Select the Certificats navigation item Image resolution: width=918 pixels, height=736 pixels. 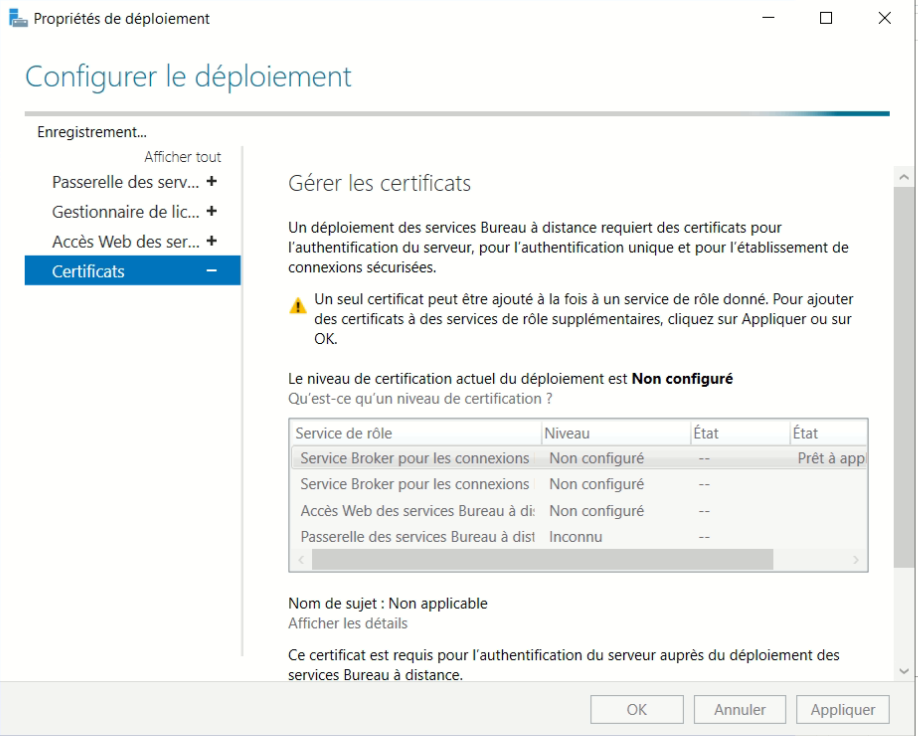coord(89,271)
